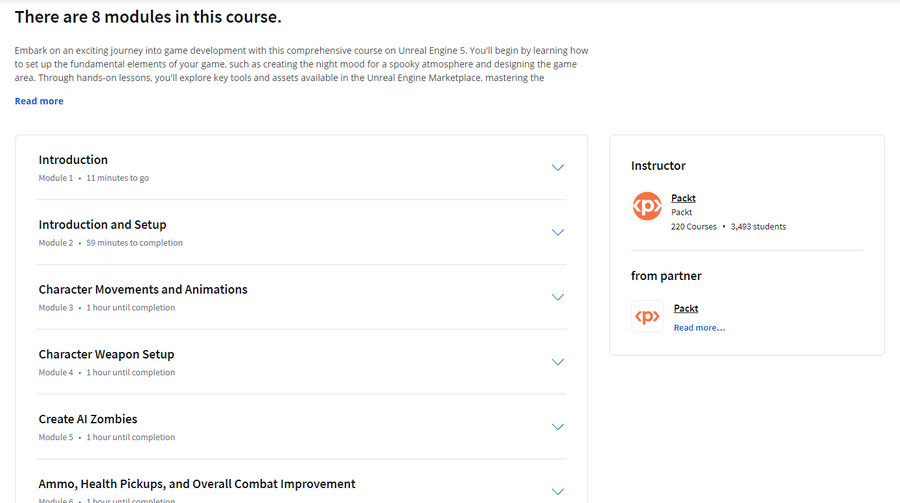Expand the Introduction and Setup chevron

pyautogui.click(x=557, y=233)
